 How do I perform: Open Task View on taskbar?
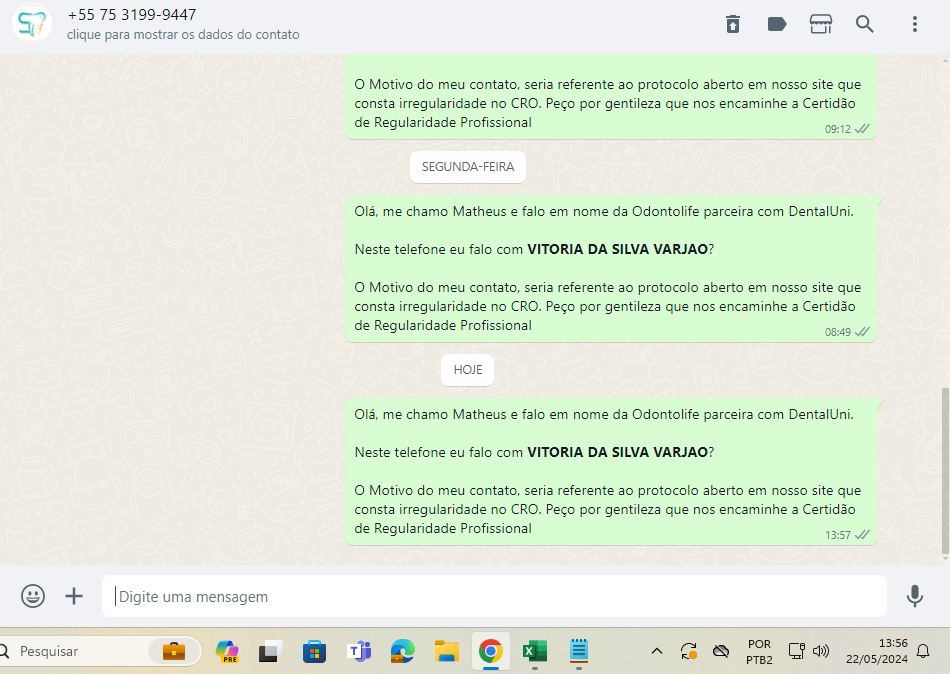(270, 652)
